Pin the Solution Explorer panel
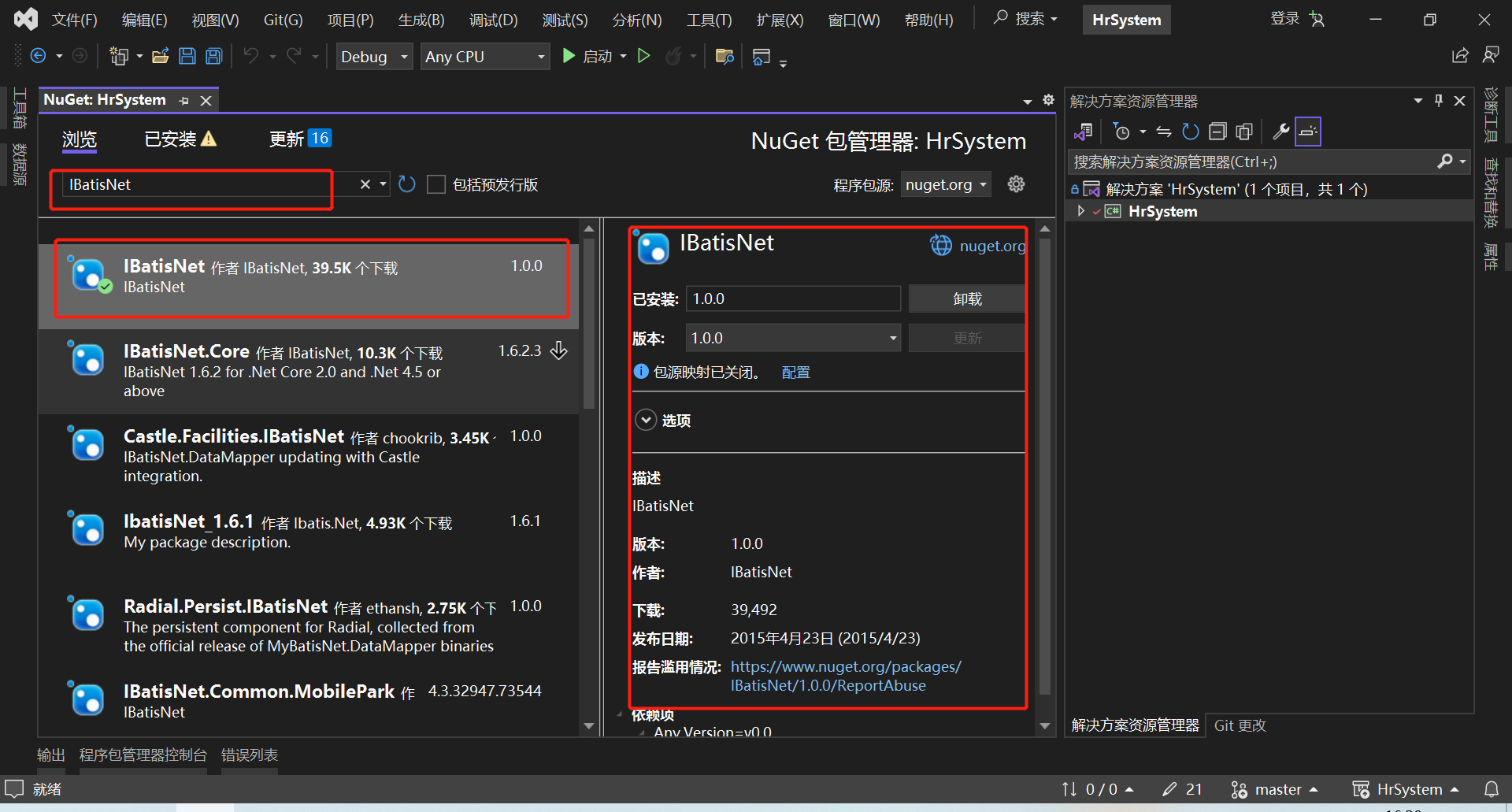The width and height of the screenshot is (1512, 812). click(1438, 101)
